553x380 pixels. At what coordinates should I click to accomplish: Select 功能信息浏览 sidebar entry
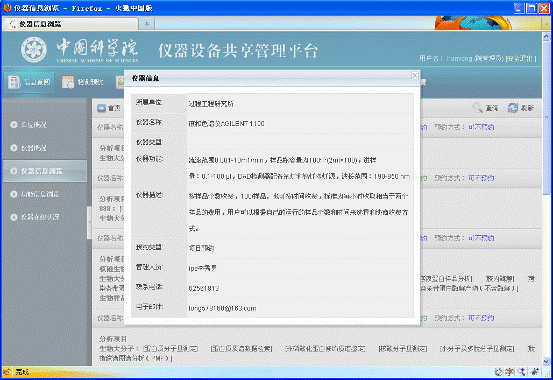[x=40, y=194]
